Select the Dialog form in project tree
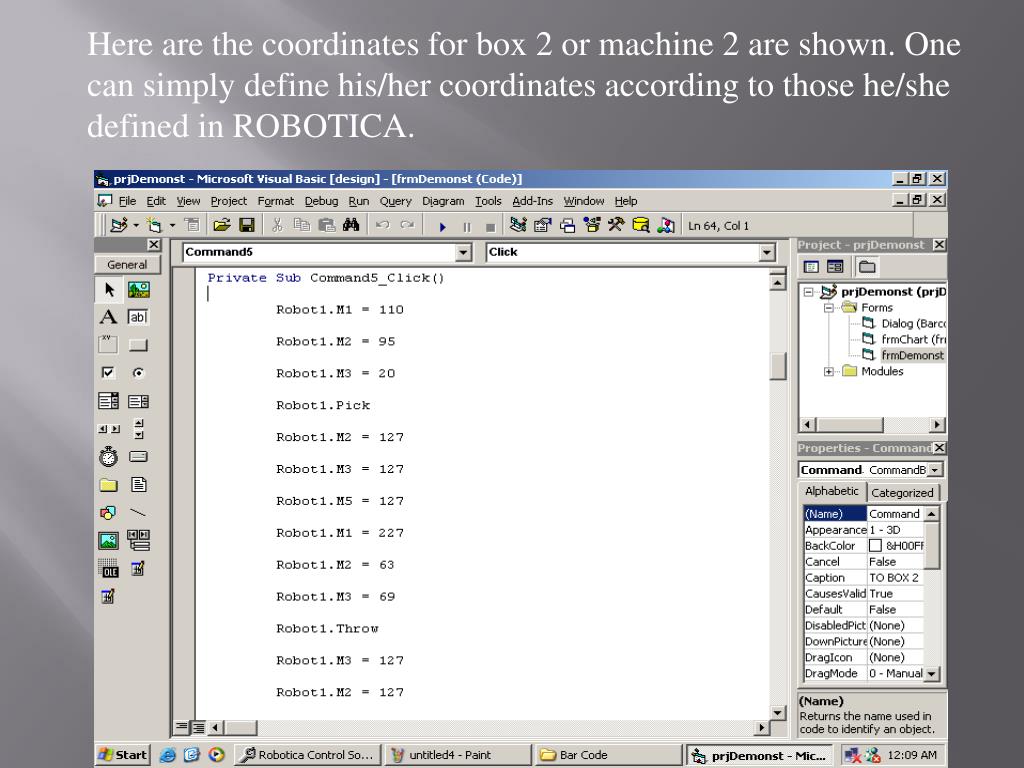The image size is (1024, 768). pyautogui.click(x=913, y=323)
